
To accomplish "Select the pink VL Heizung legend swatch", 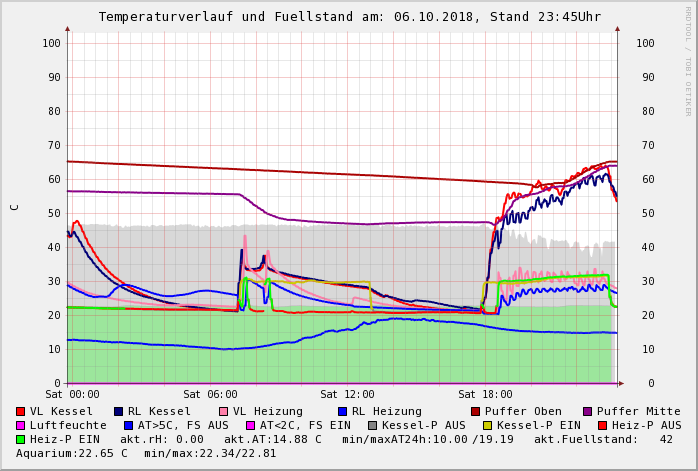I will (x=222, y=411).
